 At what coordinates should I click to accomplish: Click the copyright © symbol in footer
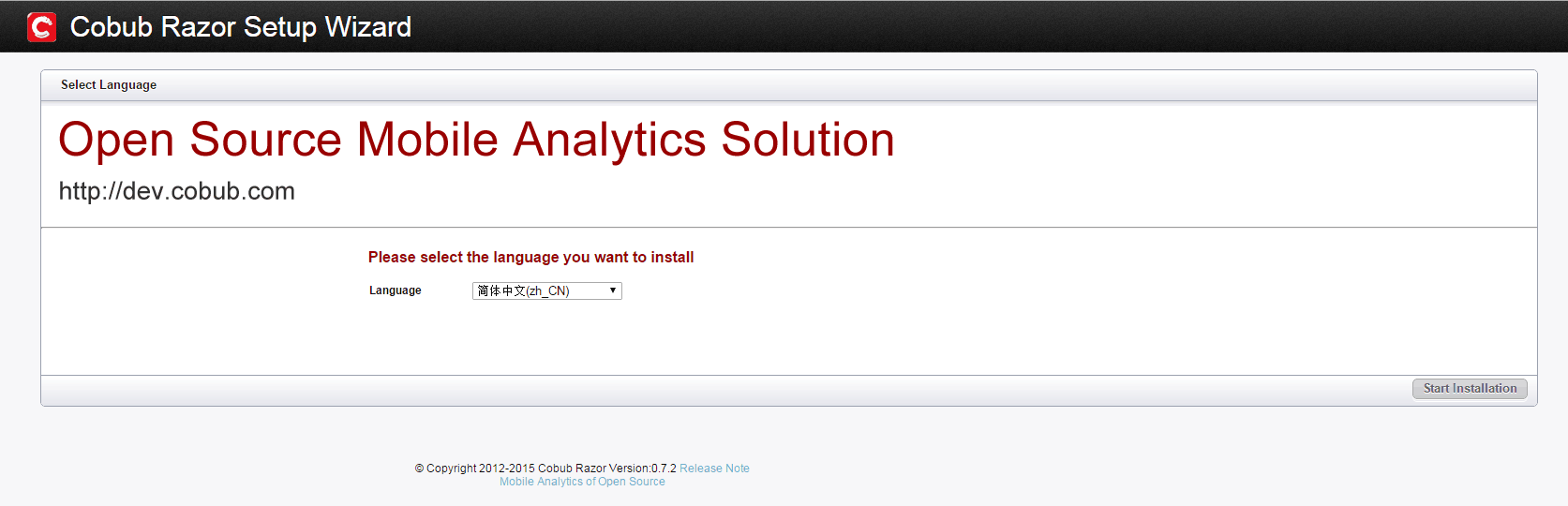coord(419,469)
